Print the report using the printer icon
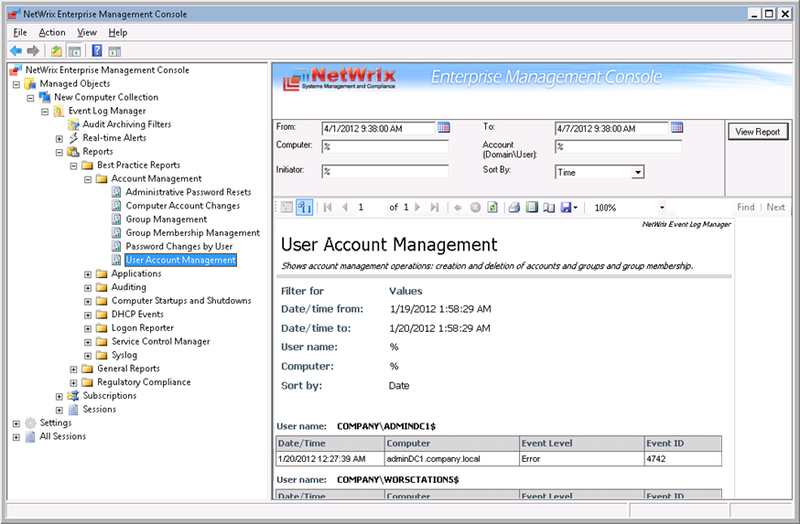800x524 pixels. (x=513, y=207)
